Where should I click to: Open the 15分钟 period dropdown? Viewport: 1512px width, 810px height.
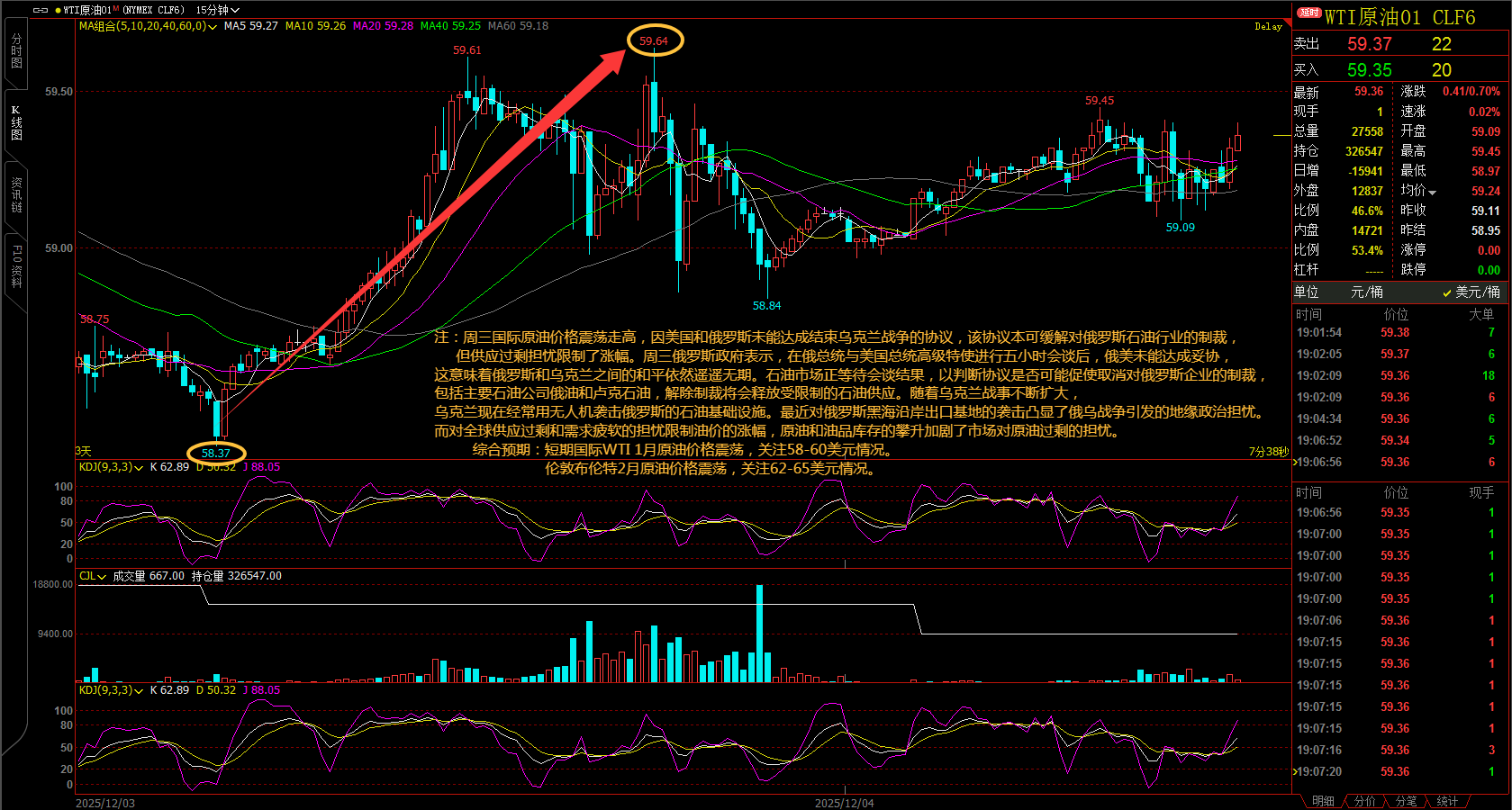click(x=217, y=10)
